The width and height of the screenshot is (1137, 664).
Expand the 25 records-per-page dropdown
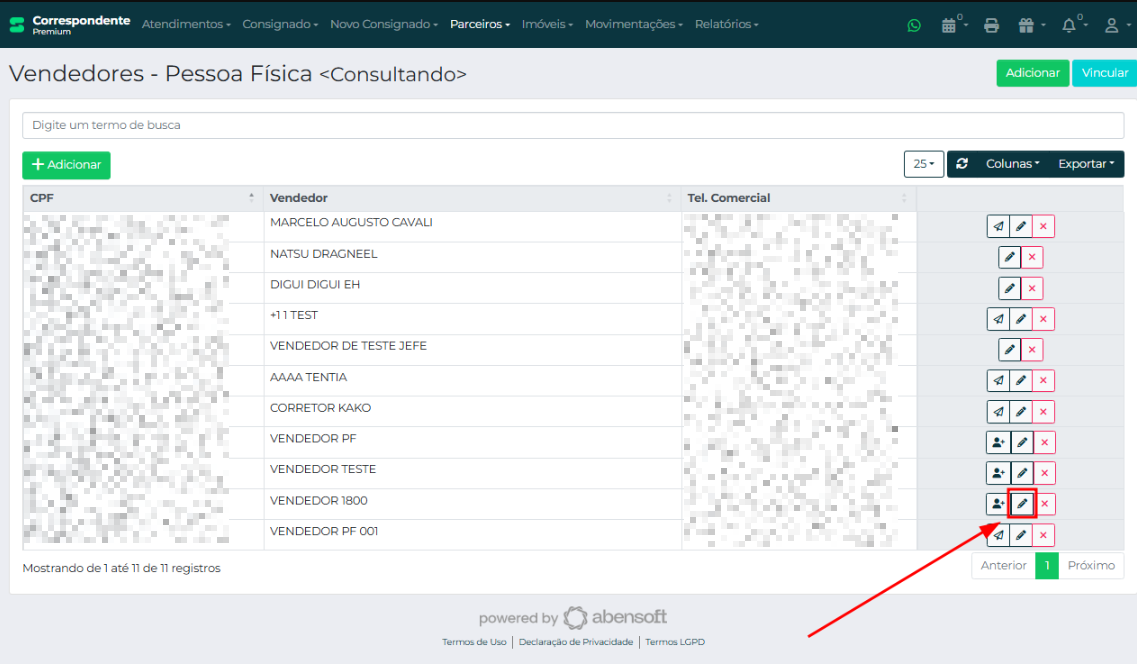[923, 164]
